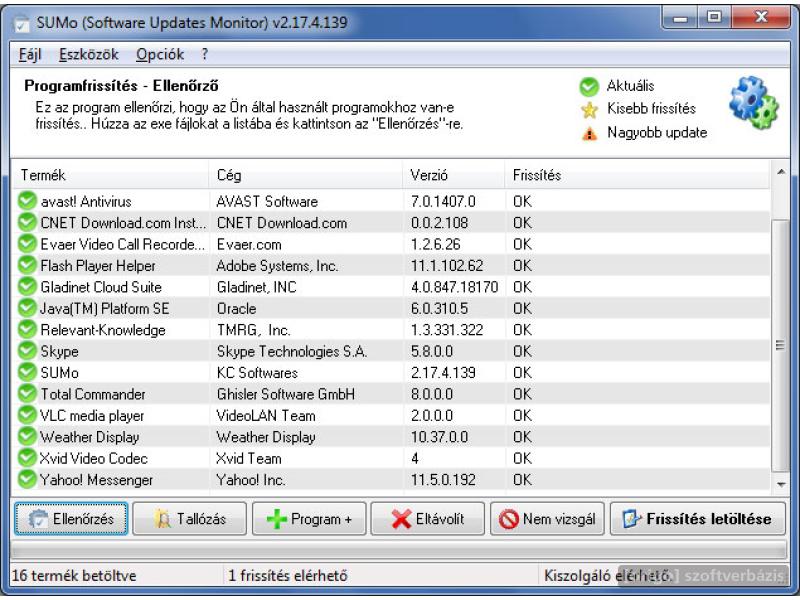Click the KC Softwares company cell
Screen dimensions: 800x600
[257, 373]
